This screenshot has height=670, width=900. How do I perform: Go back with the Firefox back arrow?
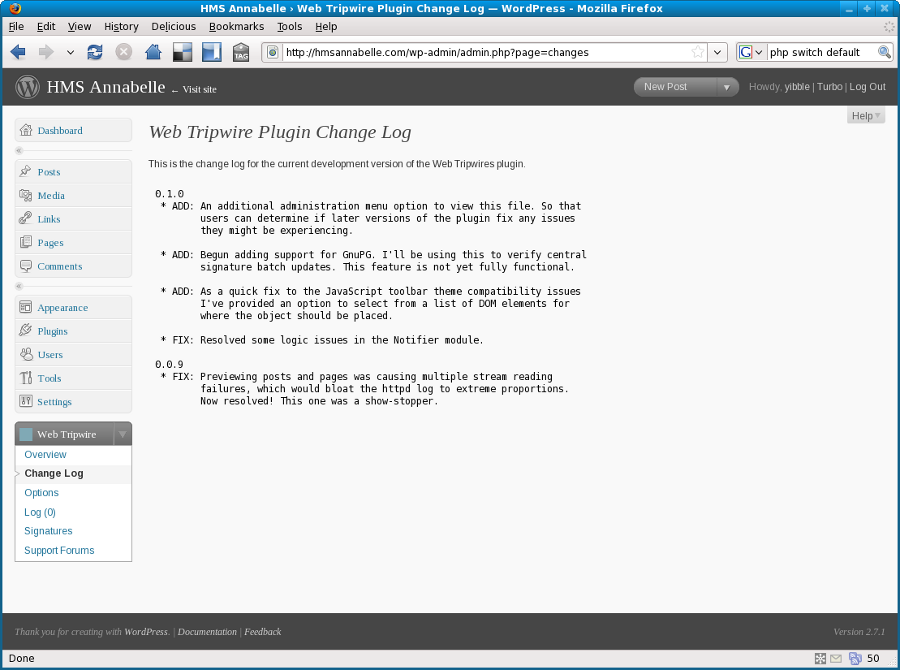pyautogui.click(x=18, y=52)
